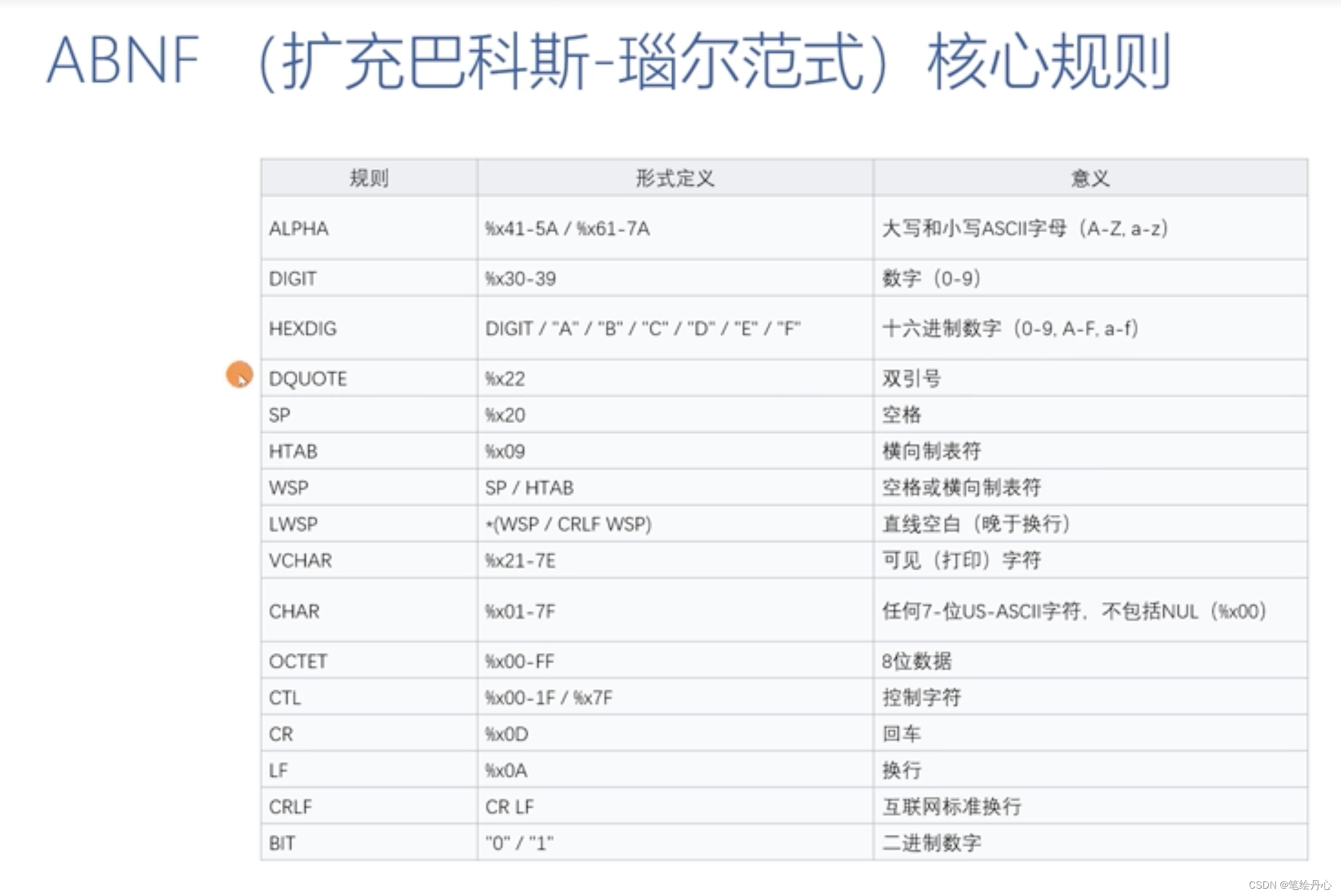
Task: Click the meaning 二进制数字
Action: pyautogui.click(x=931, y=843)
